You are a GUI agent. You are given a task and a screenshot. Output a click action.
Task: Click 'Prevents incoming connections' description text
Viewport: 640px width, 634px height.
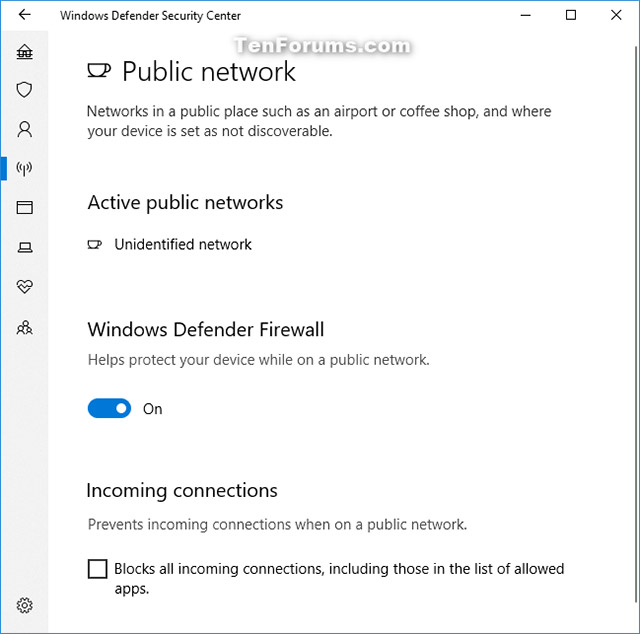click(x=277, y=524)
